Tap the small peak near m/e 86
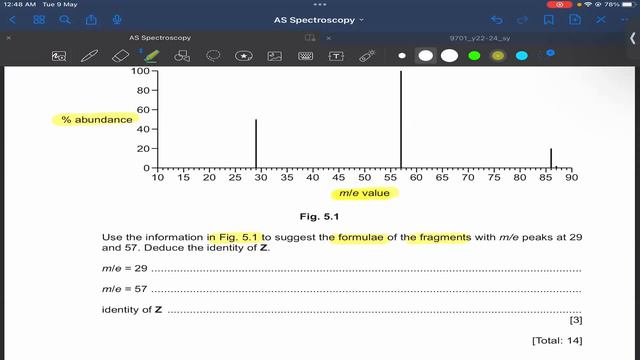The image size is (640, 360). (551, 158)
